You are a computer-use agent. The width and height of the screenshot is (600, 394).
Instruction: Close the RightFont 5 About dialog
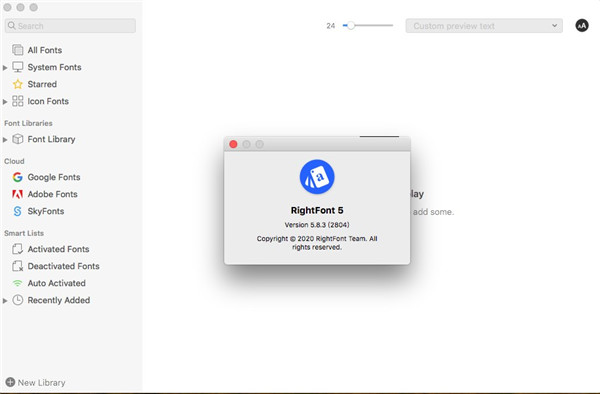coord(233,144)
